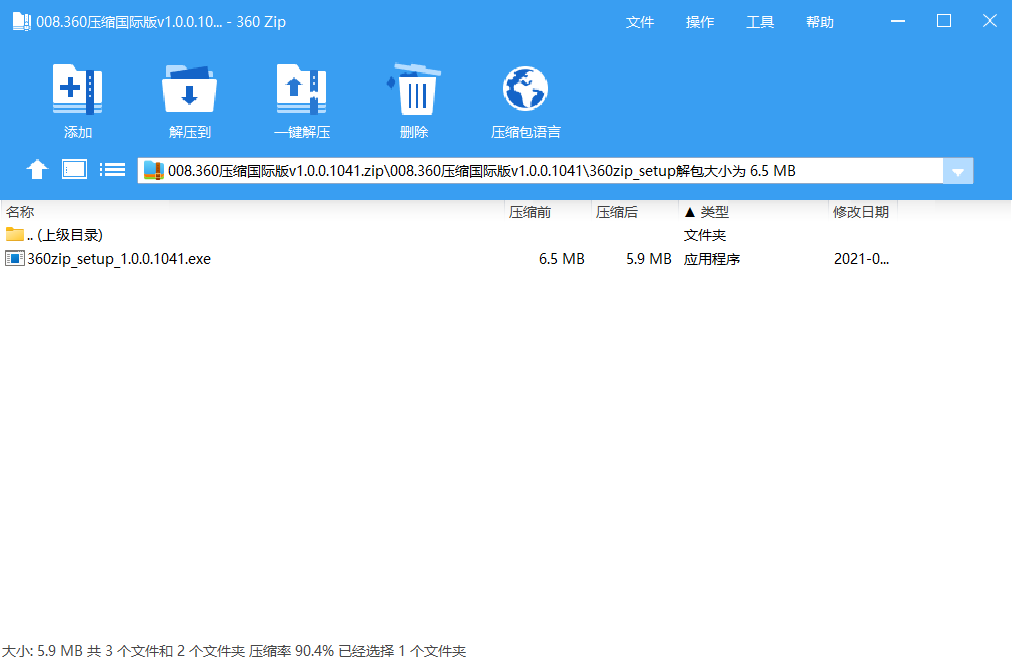Open the address bar dropdown arrow
The image size is (1012, 667).
pos(957,170)
